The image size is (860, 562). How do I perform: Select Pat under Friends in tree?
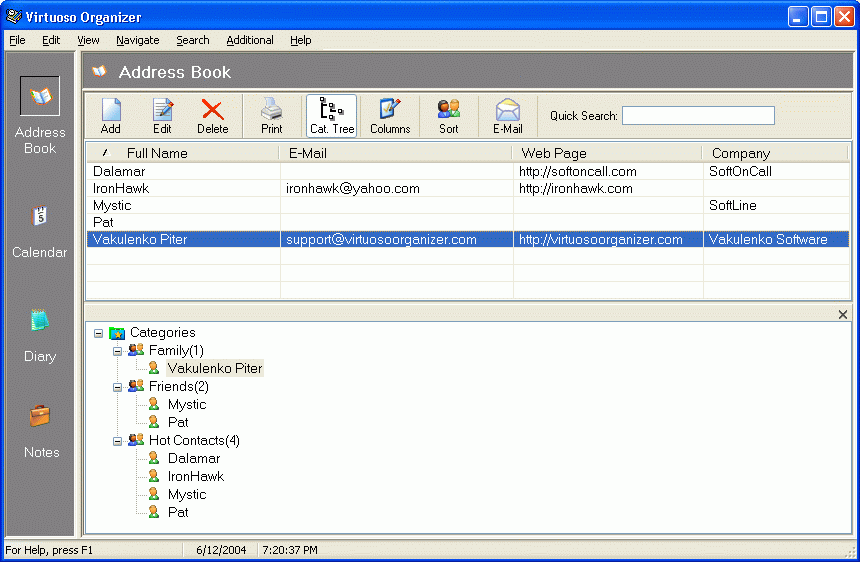(178, 422)
